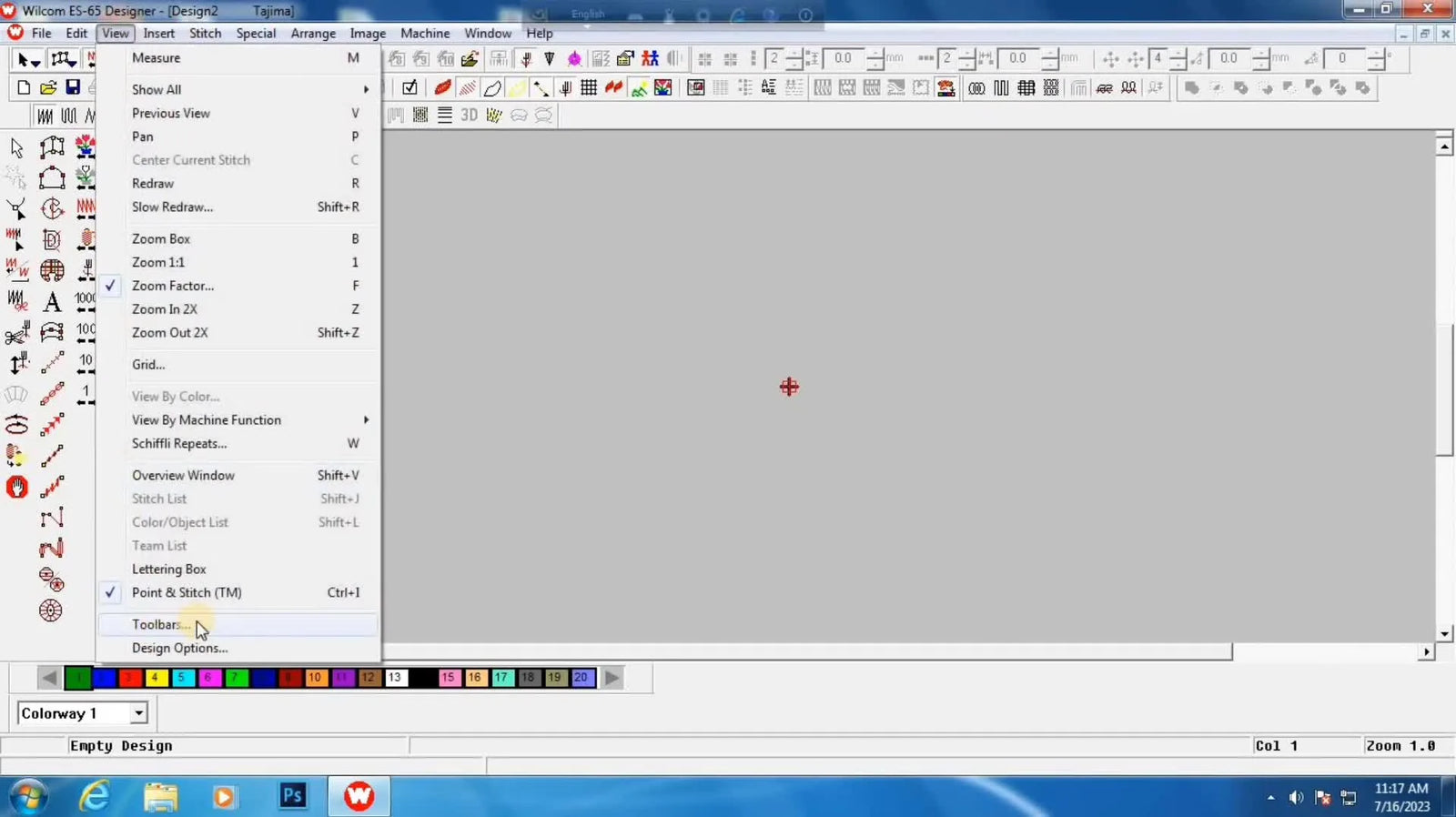Click the 3D view icon
This screenshot has width=1456, height=817.
(469, 115)
